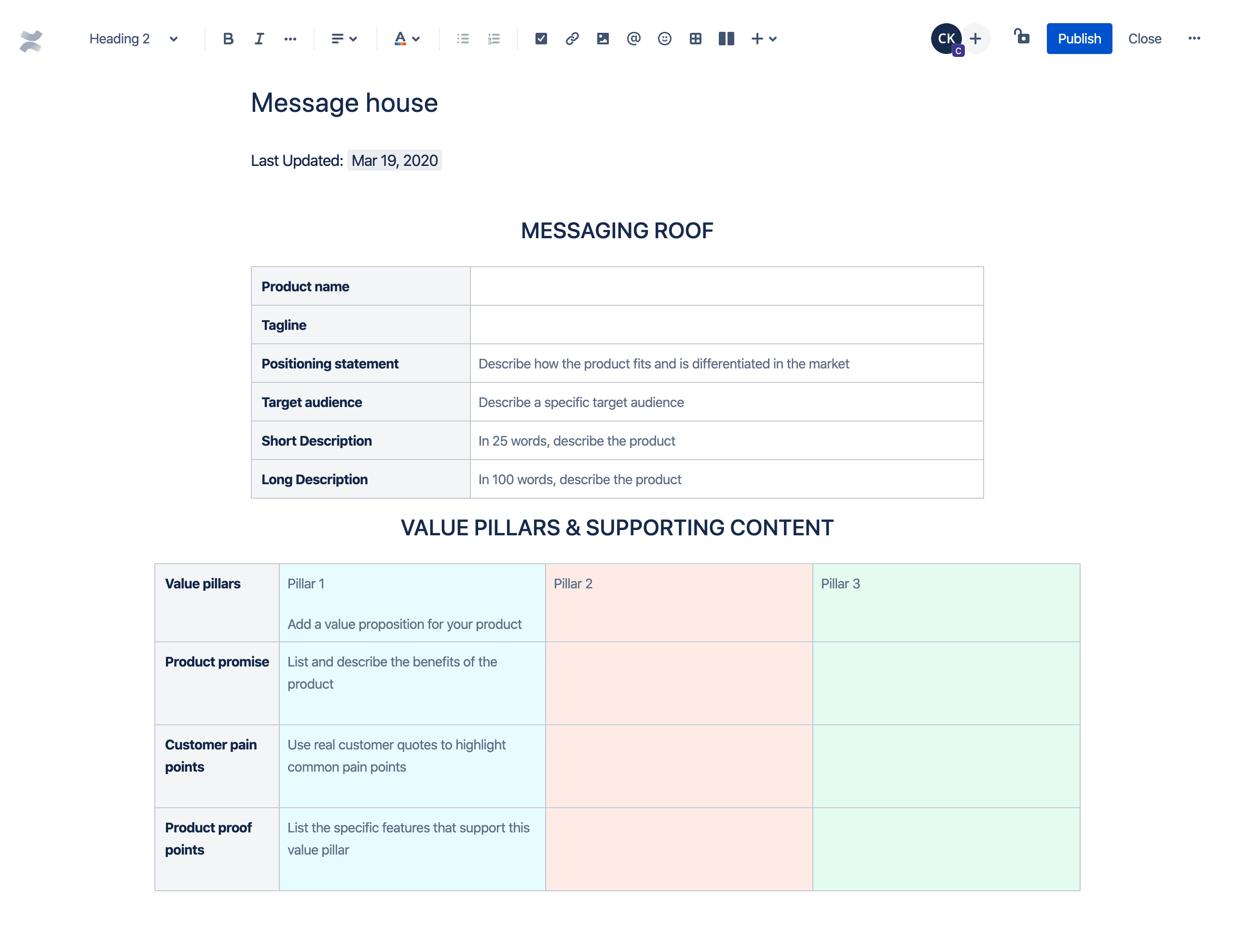Expand the text alignment dropdown

pyautogui.click(x=345, y=38)
